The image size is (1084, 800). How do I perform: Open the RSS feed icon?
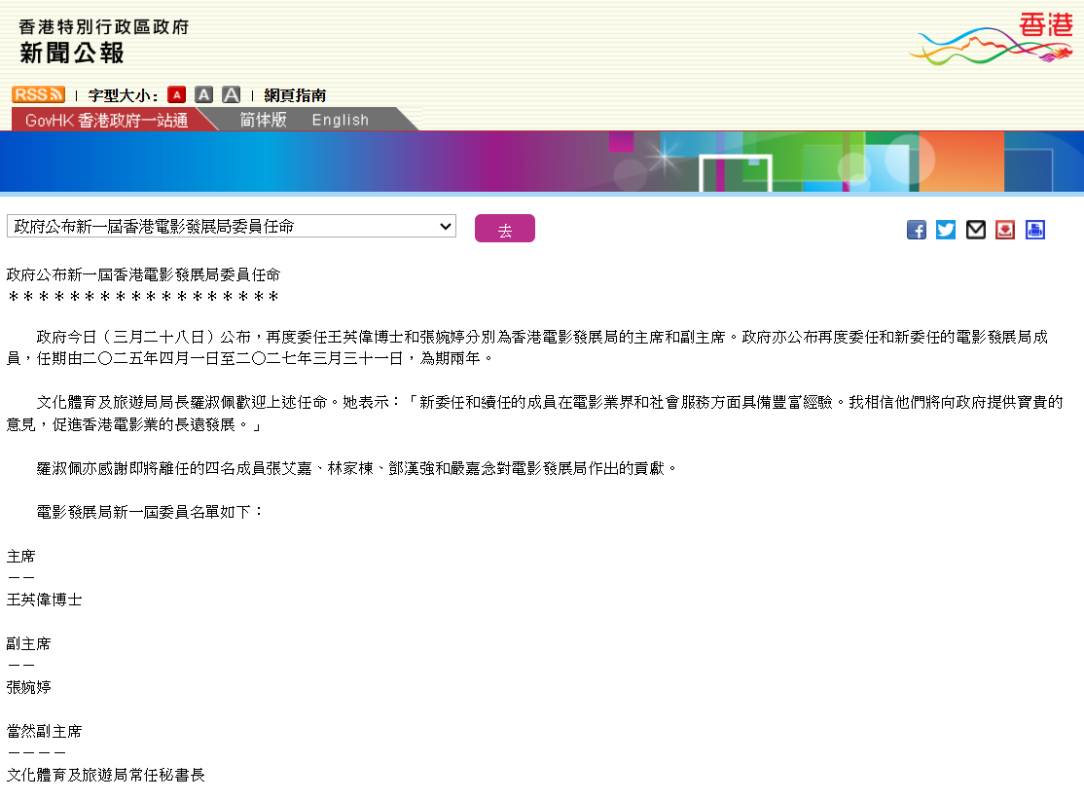point(38,95)
